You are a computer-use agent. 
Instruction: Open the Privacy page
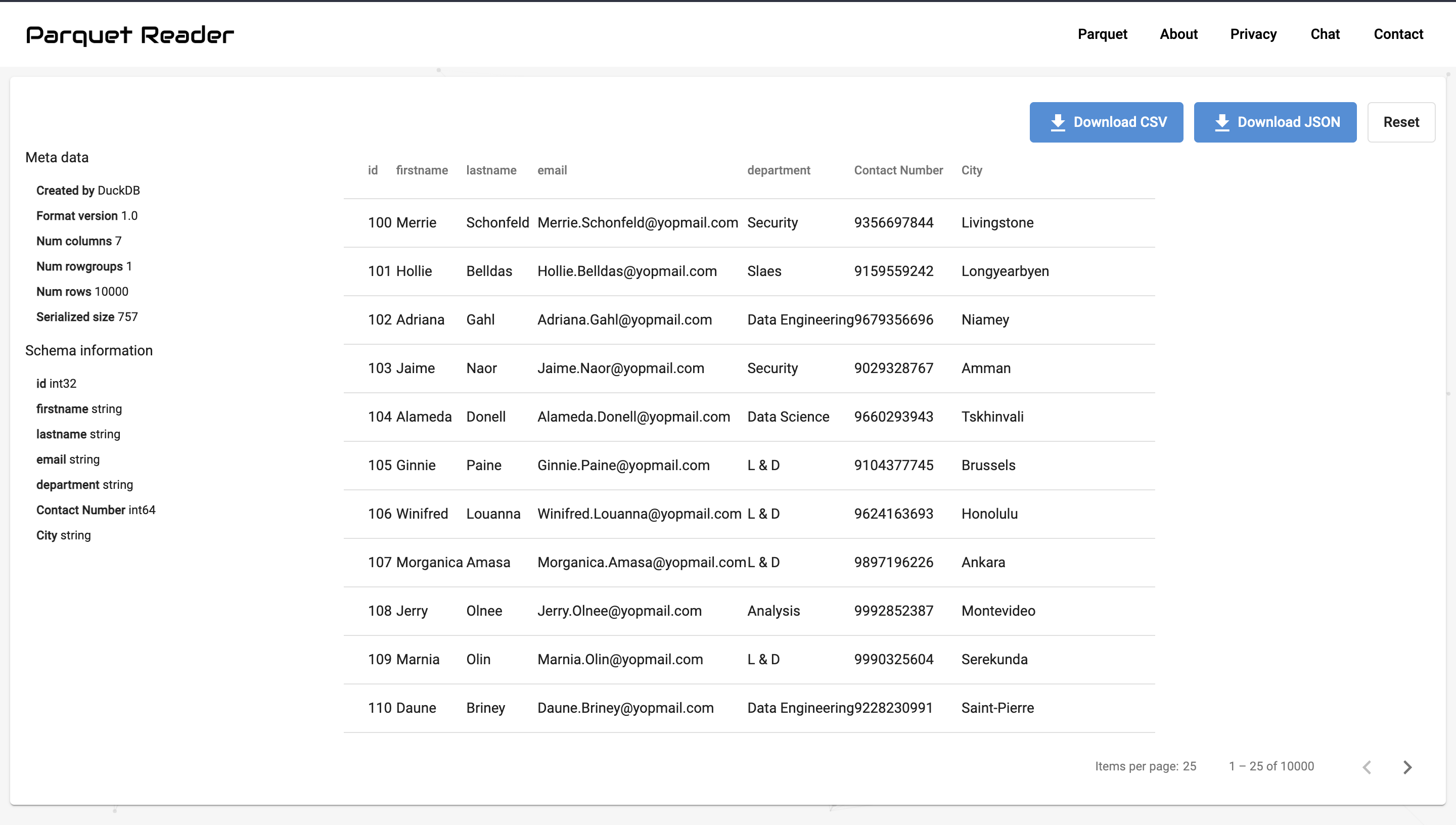(1253, 34)
